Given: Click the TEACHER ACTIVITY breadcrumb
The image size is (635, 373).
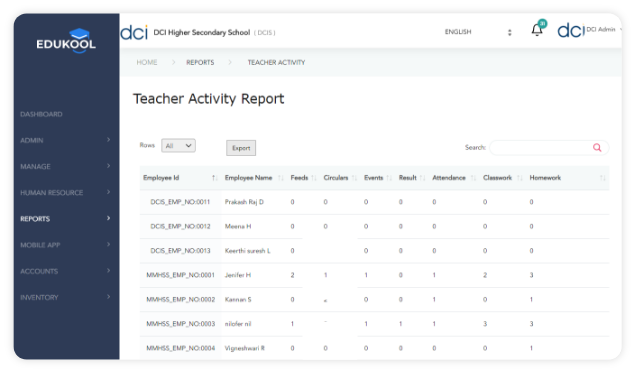Looking at the screenshot, I should pos(276,62).
